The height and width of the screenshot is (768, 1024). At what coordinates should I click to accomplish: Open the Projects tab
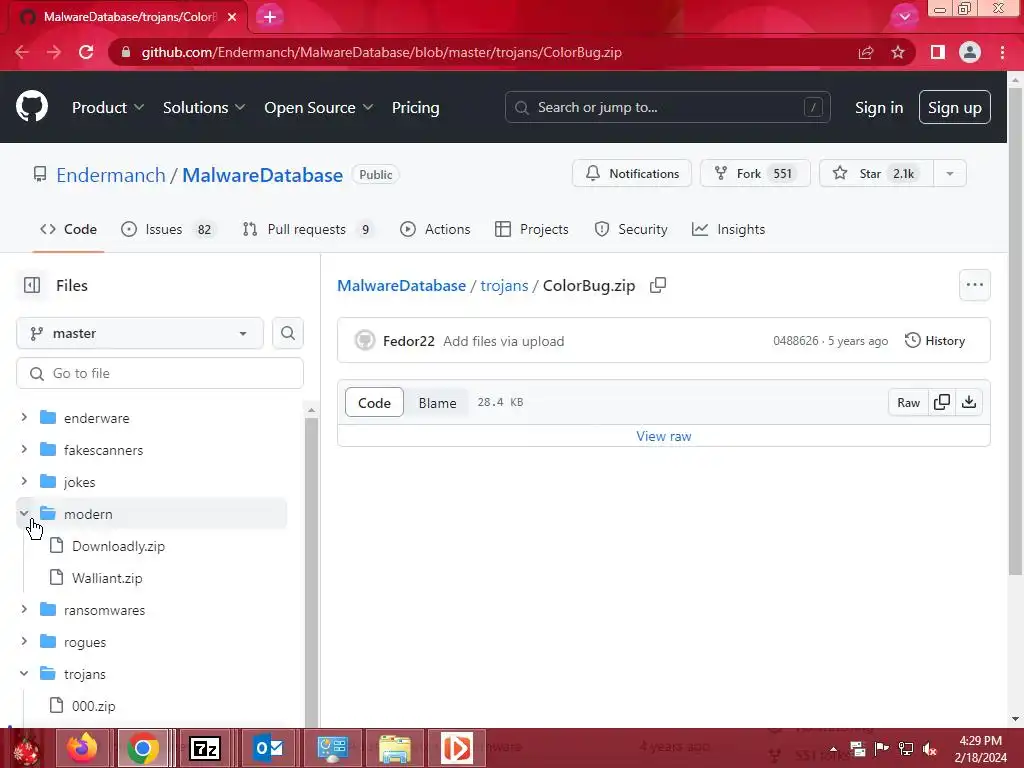pos(532,229)
